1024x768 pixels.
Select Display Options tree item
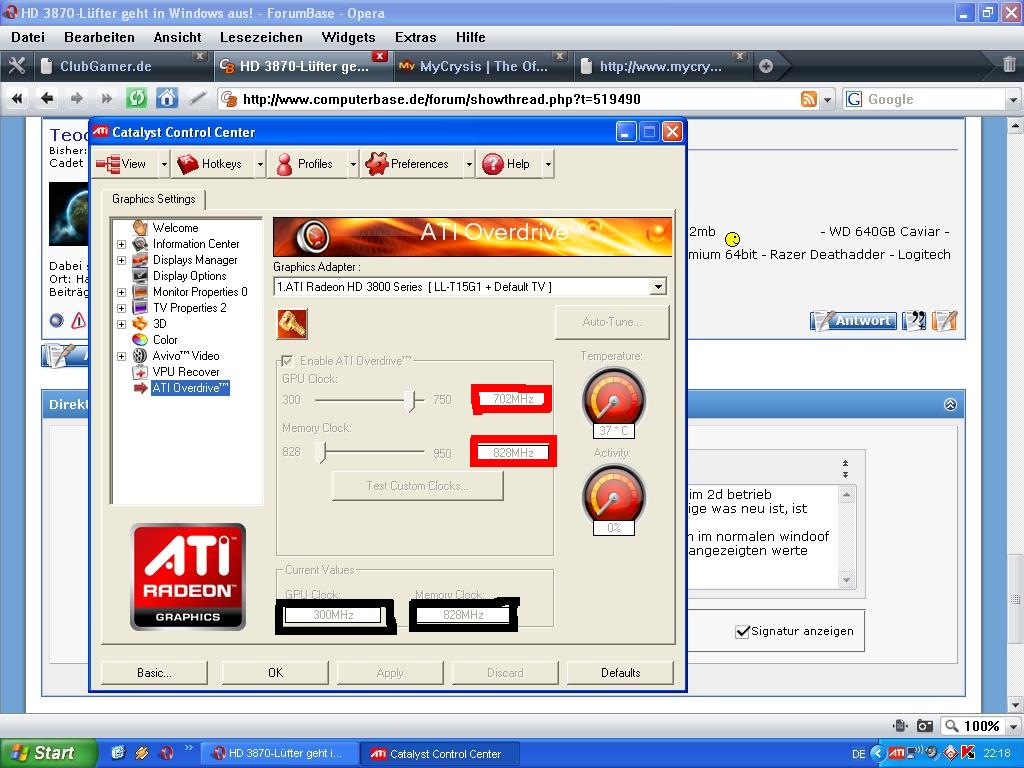pyautogui.click(x=189, y=276)
